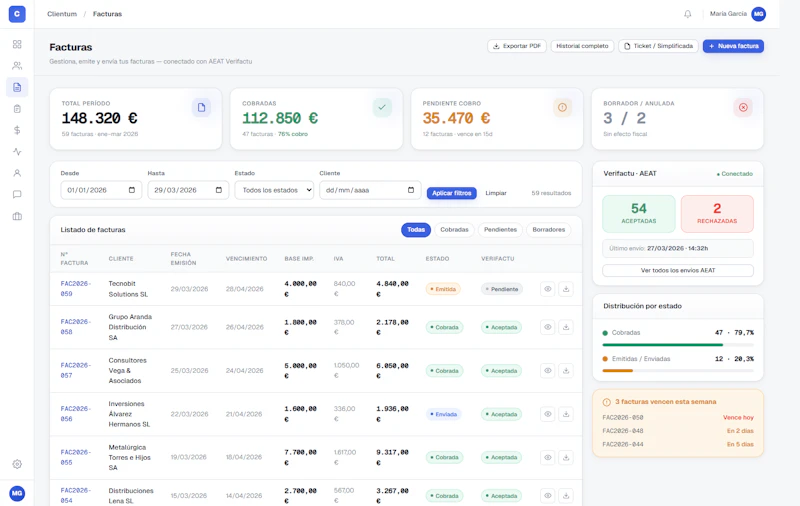This screenshot has height=506, width=800.
Task: Download invoice FAC2026-059
Action: [x=566, y=289]
